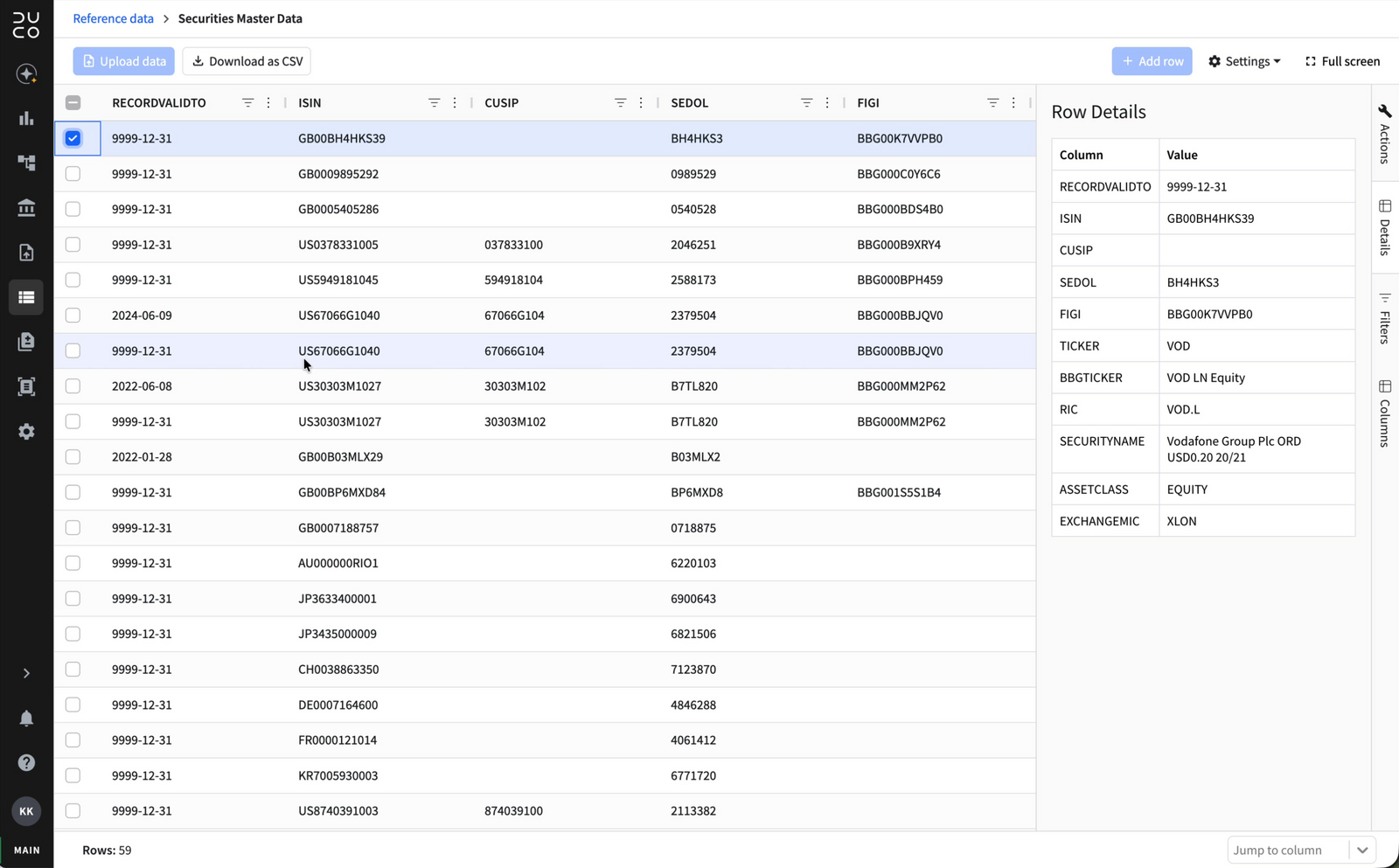Click Download as CSV button
1399x868 pixels.
[x=247, y=61]
